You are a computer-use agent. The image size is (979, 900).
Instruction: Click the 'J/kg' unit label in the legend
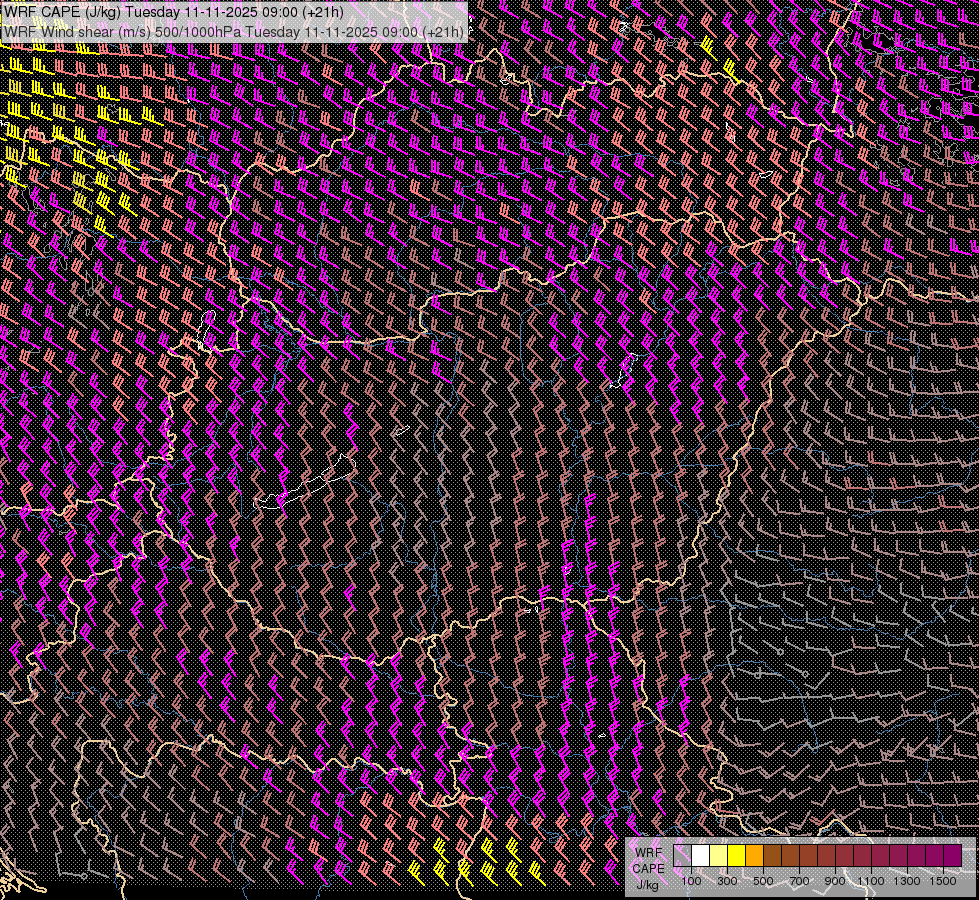coord(647,884)
